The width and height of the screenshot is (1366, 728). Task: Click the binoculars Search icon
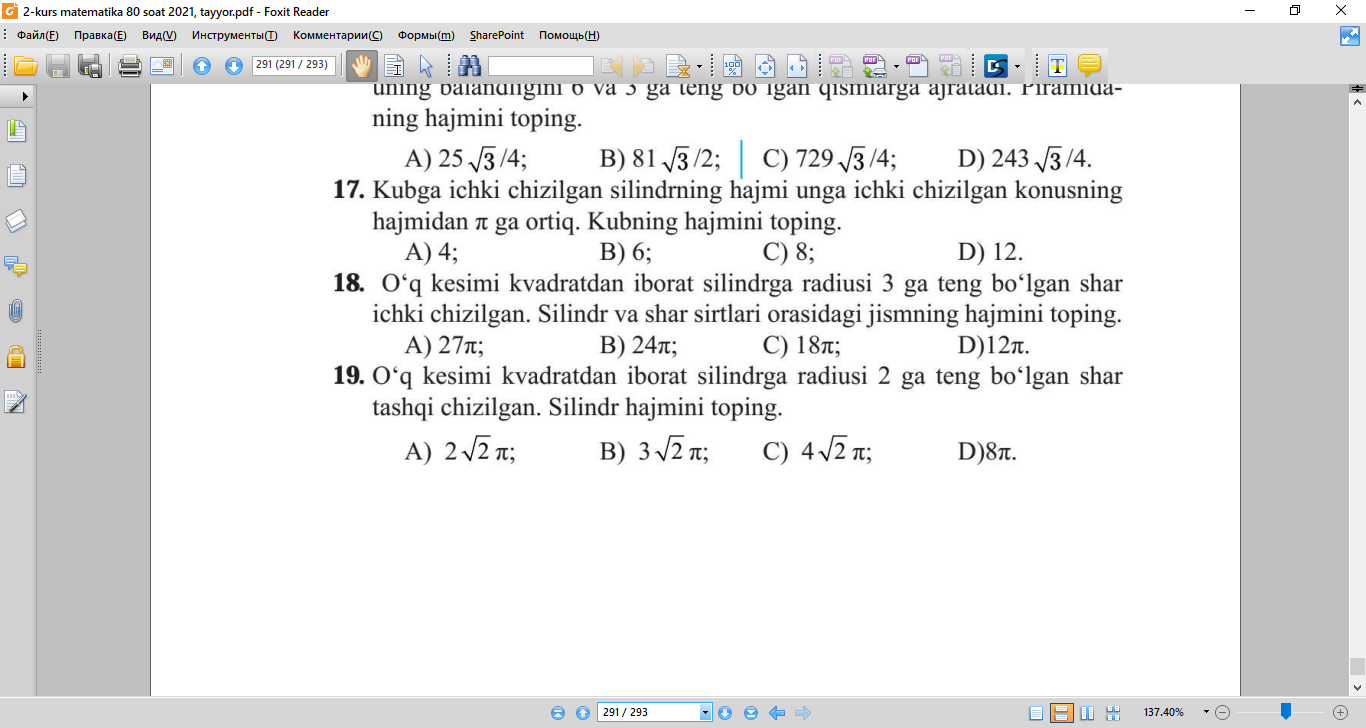pyautogui.click(x=470, y=66)
